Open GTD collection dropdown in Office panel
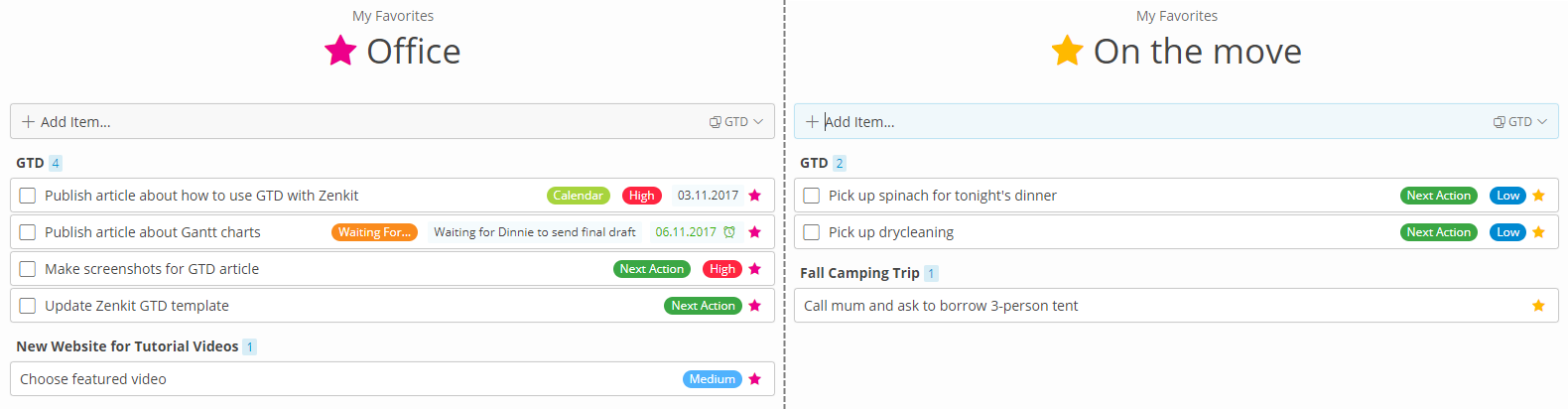 [736, 122]
